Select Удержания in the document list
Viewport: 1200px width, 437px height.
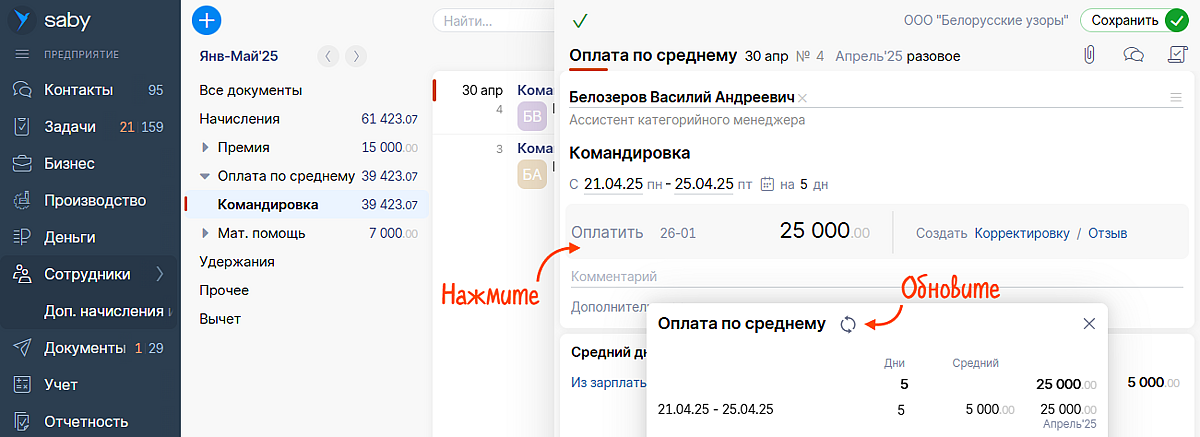[x=236, y=262]
